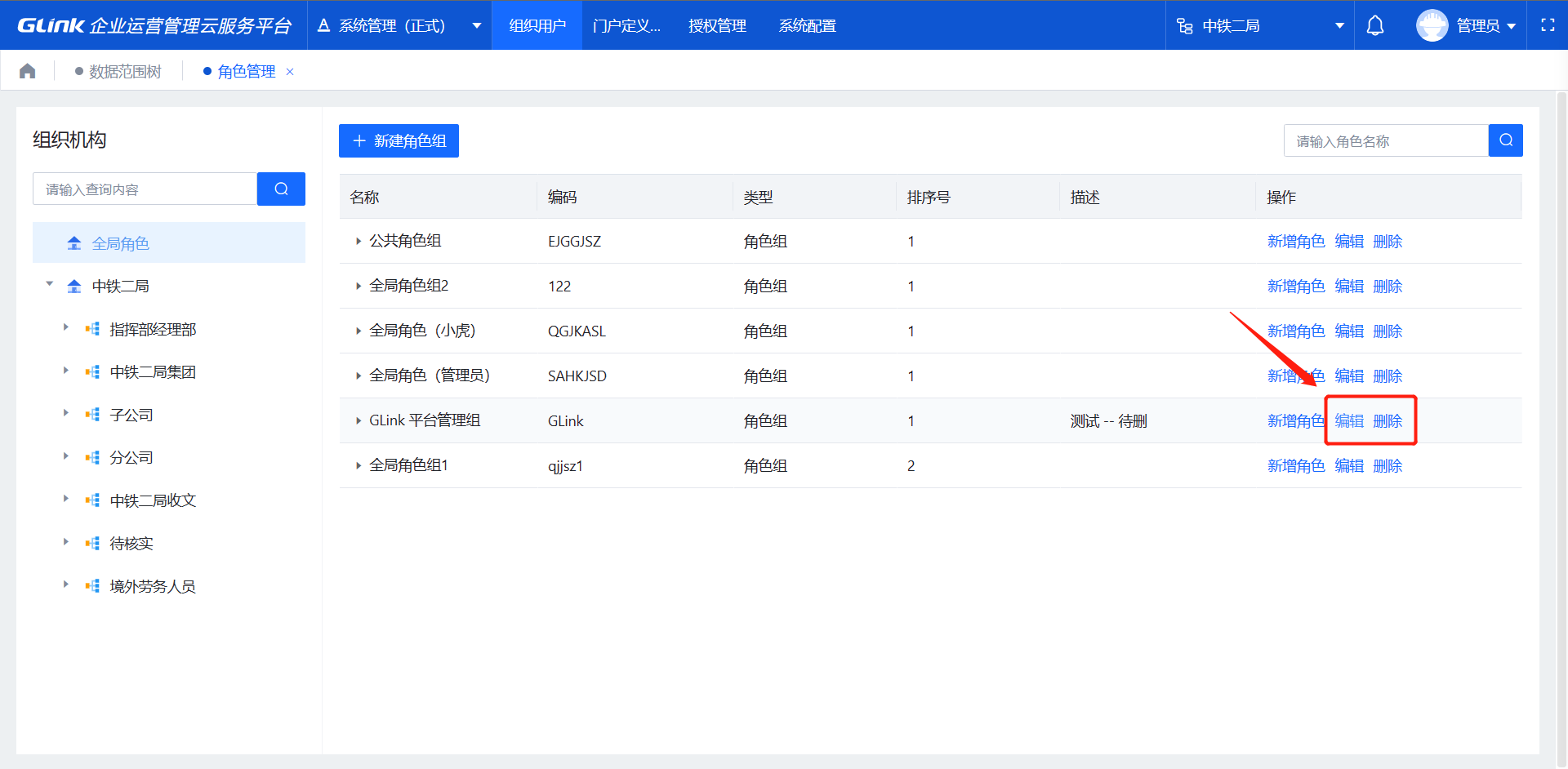1568x769 pixels.
Task: Click the 全局角色 building icon
Action: (x=74, y=243)
